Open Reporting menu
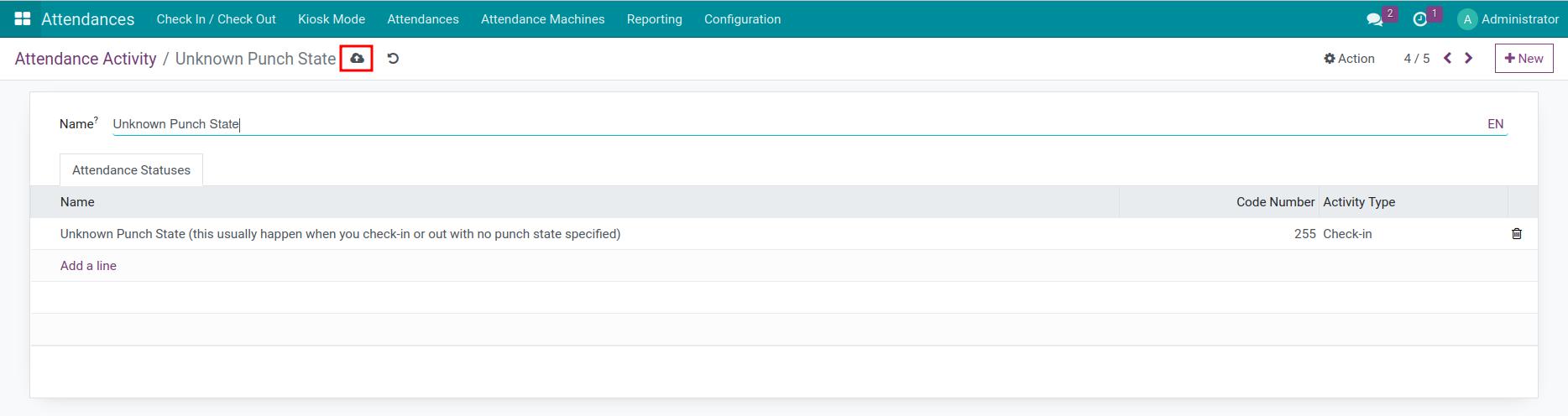Screen dimensions: 1568x416 tap(654, 19)
